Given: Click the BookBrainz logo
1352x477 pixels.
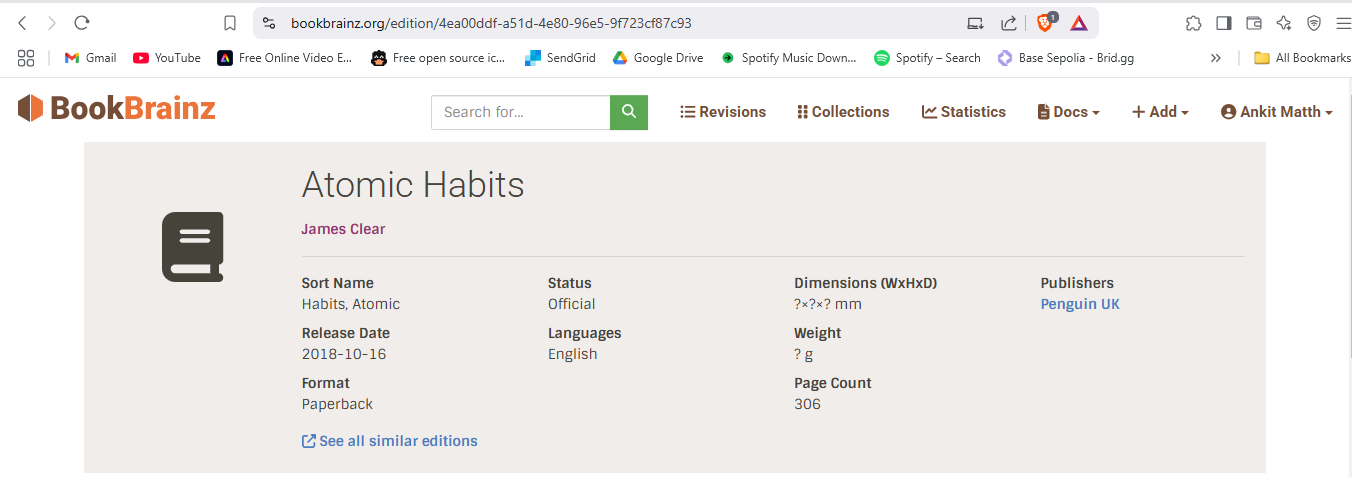Looking at the screenshot, I should click(117, 108).
